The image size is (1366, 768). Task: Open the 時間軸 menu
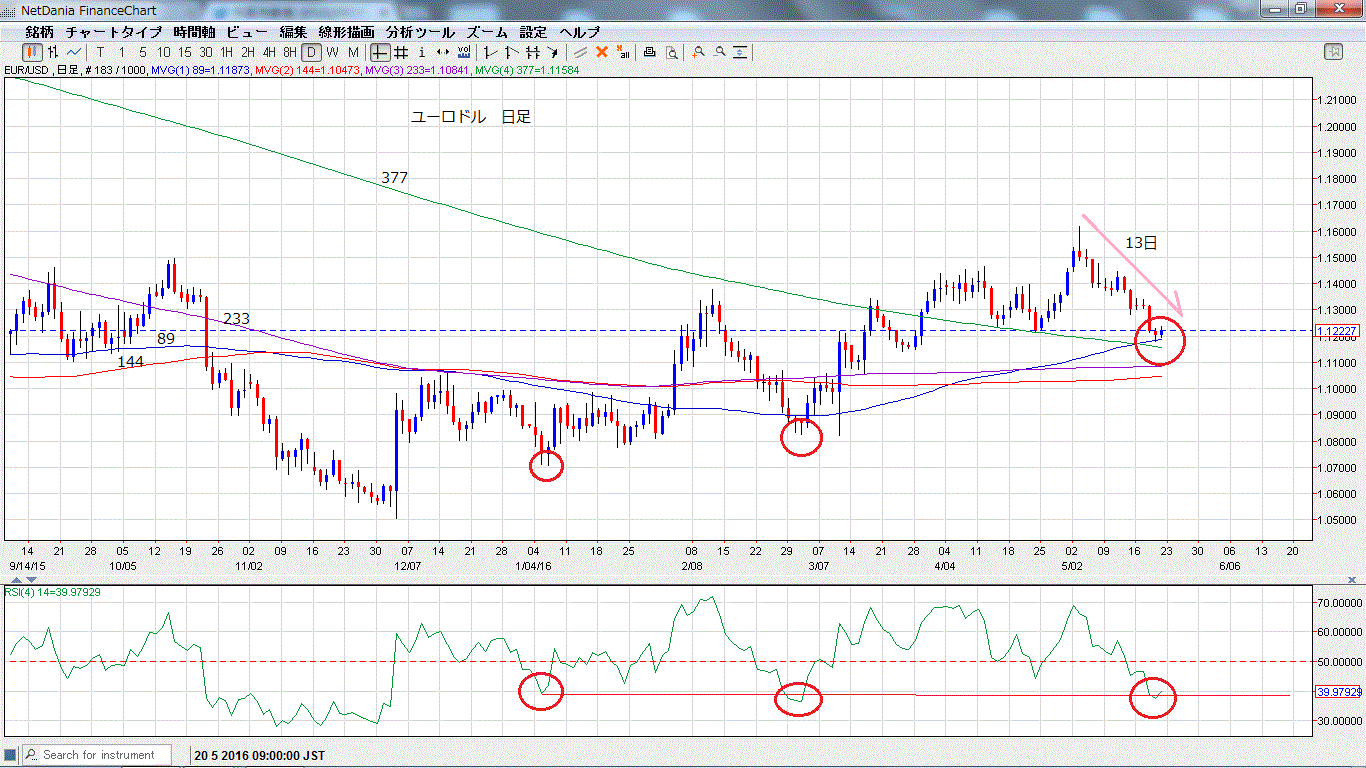[x=194, y=32]
